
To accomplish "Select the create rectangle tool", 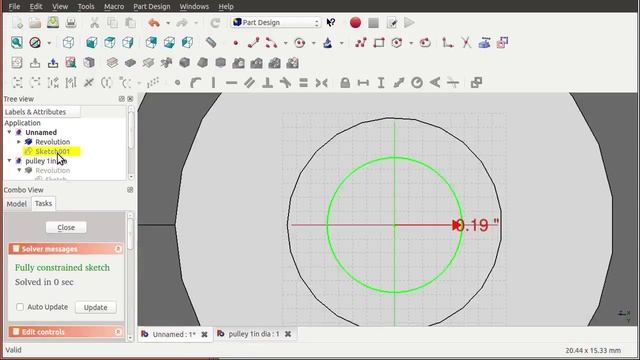I will [x=379, y=42].
